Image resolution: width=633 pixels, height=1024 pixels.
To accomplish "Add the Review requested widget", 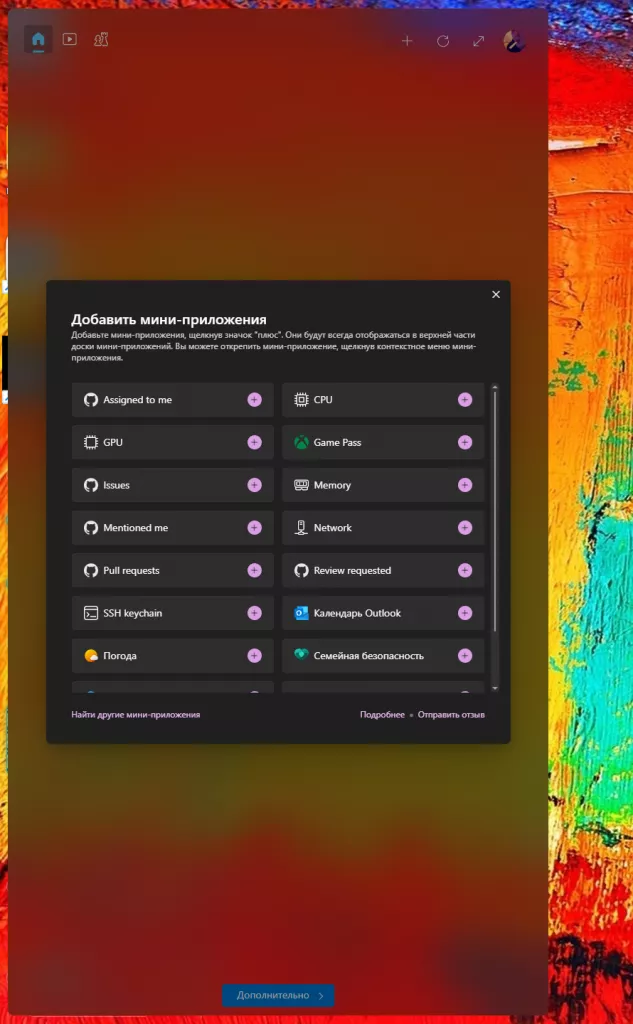I will click(x=464, y=570).
